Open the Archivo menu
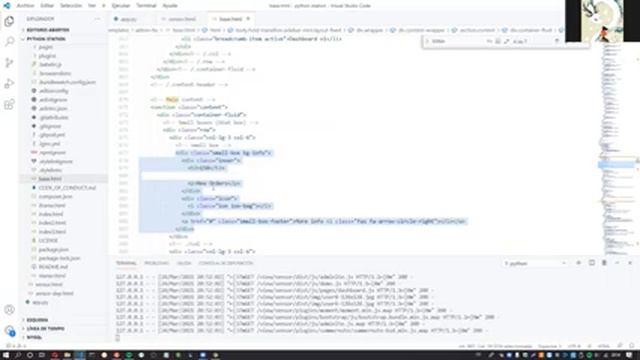This screenshot has height=360, width=640. pos(25,6)
